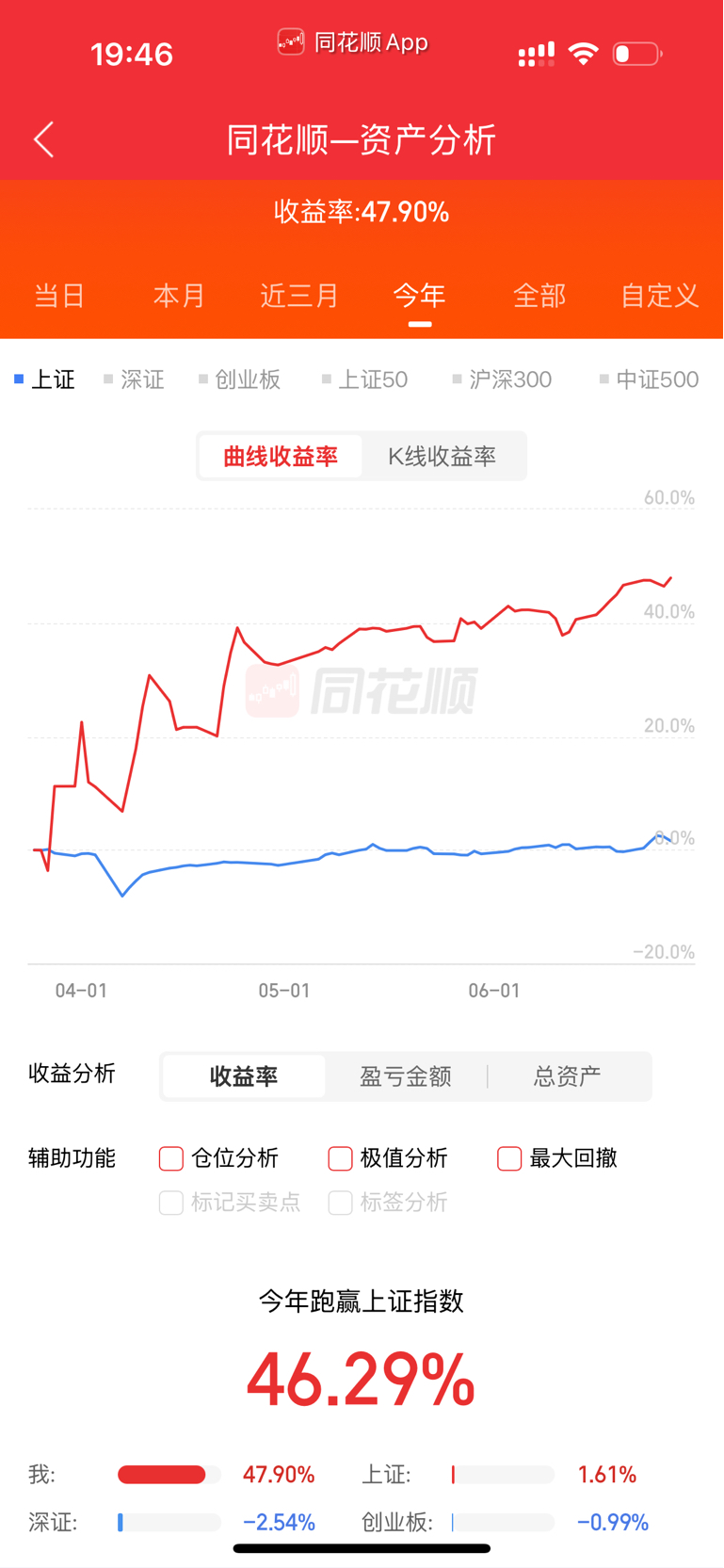Open the 自定义 date range tab
Viewport: 724px width, 1568px height.
click(x=660, y=296)
